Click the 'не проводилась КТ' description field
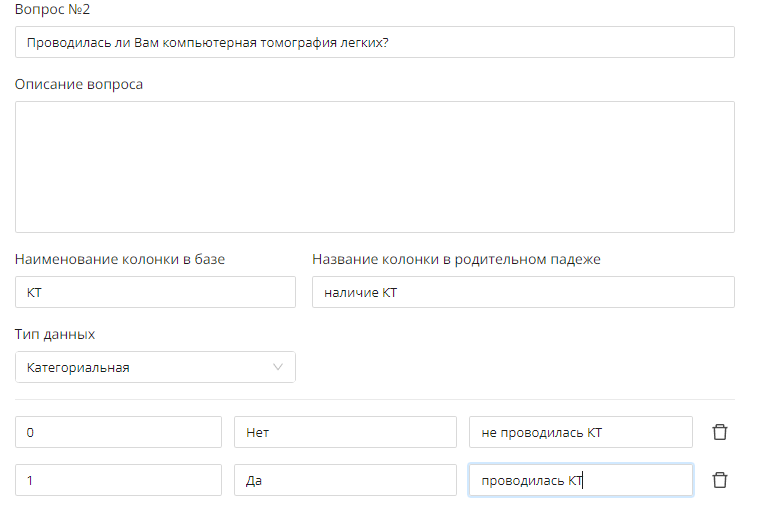 (580, 432)
